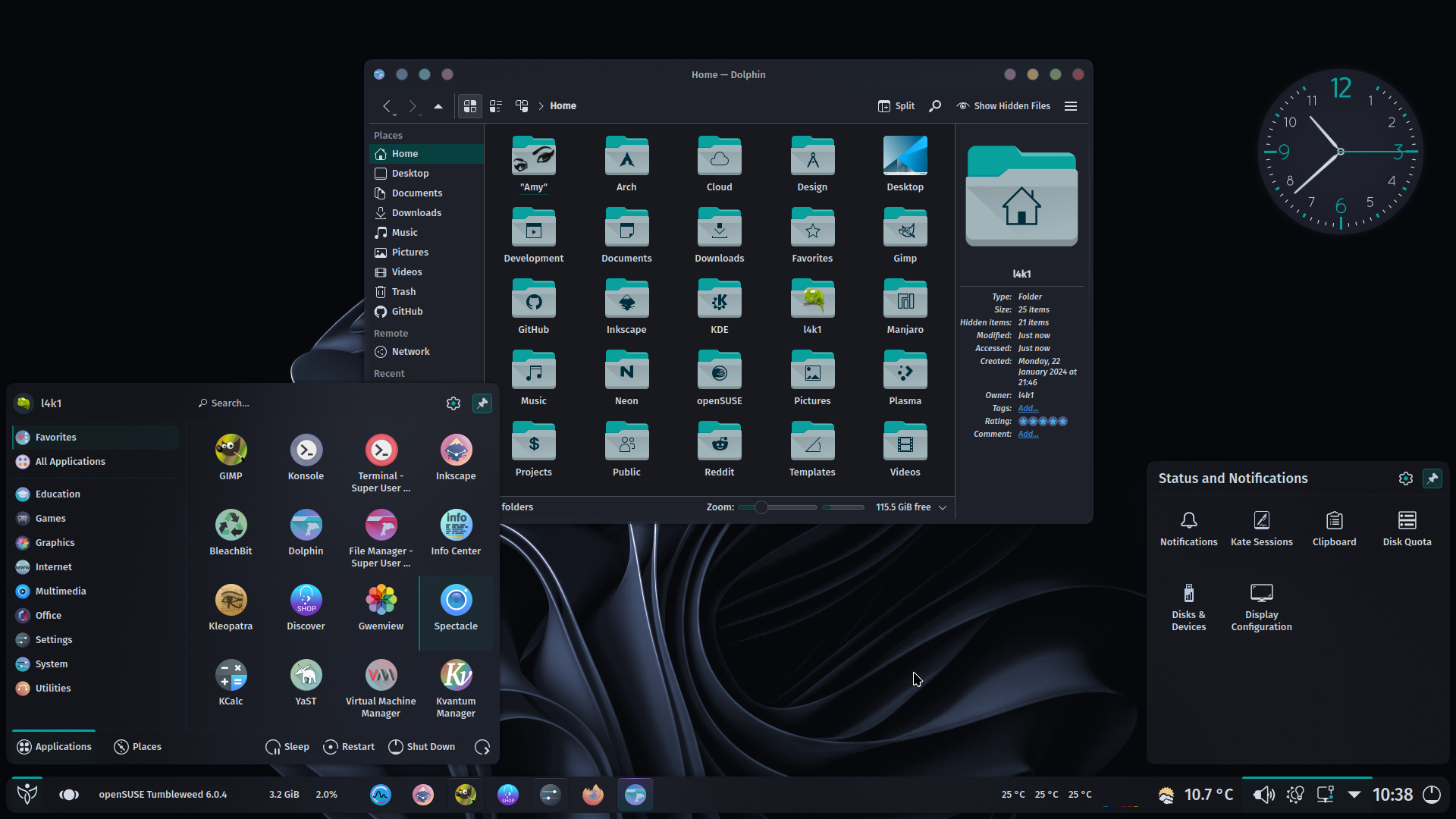Switch Dolphin to details tree view
Viewport: 1456px width, 819px height.
(522, 106)
